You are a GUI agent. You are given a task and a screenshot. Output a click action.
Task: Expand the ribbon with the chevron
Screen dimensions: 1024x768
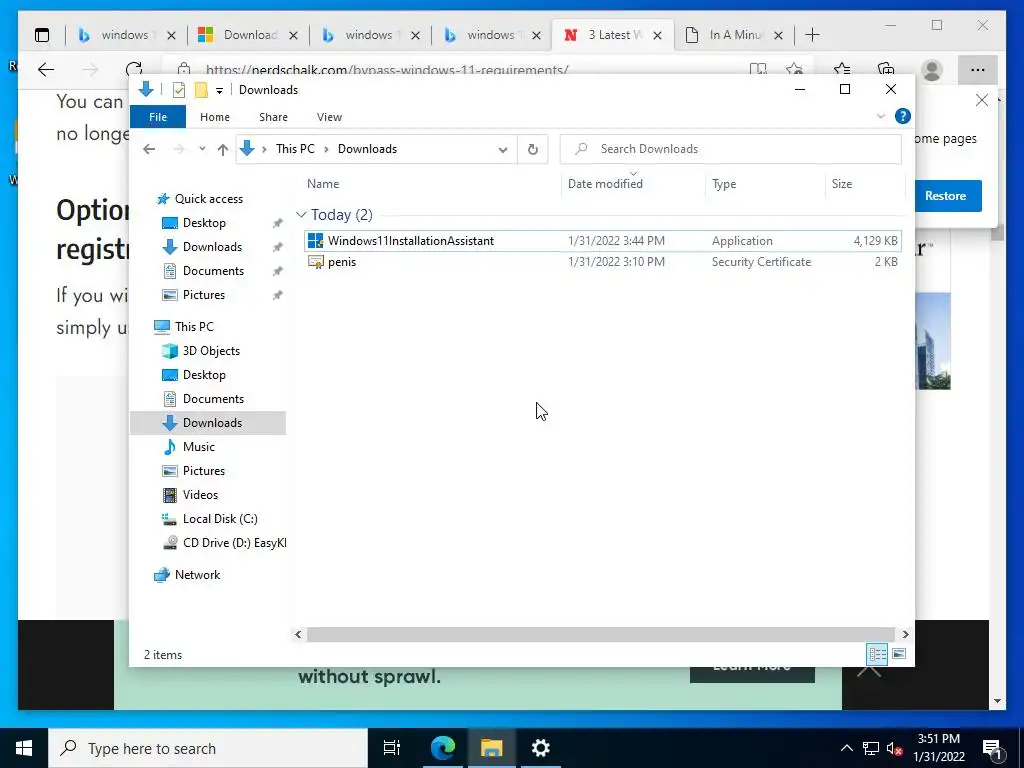880,116
